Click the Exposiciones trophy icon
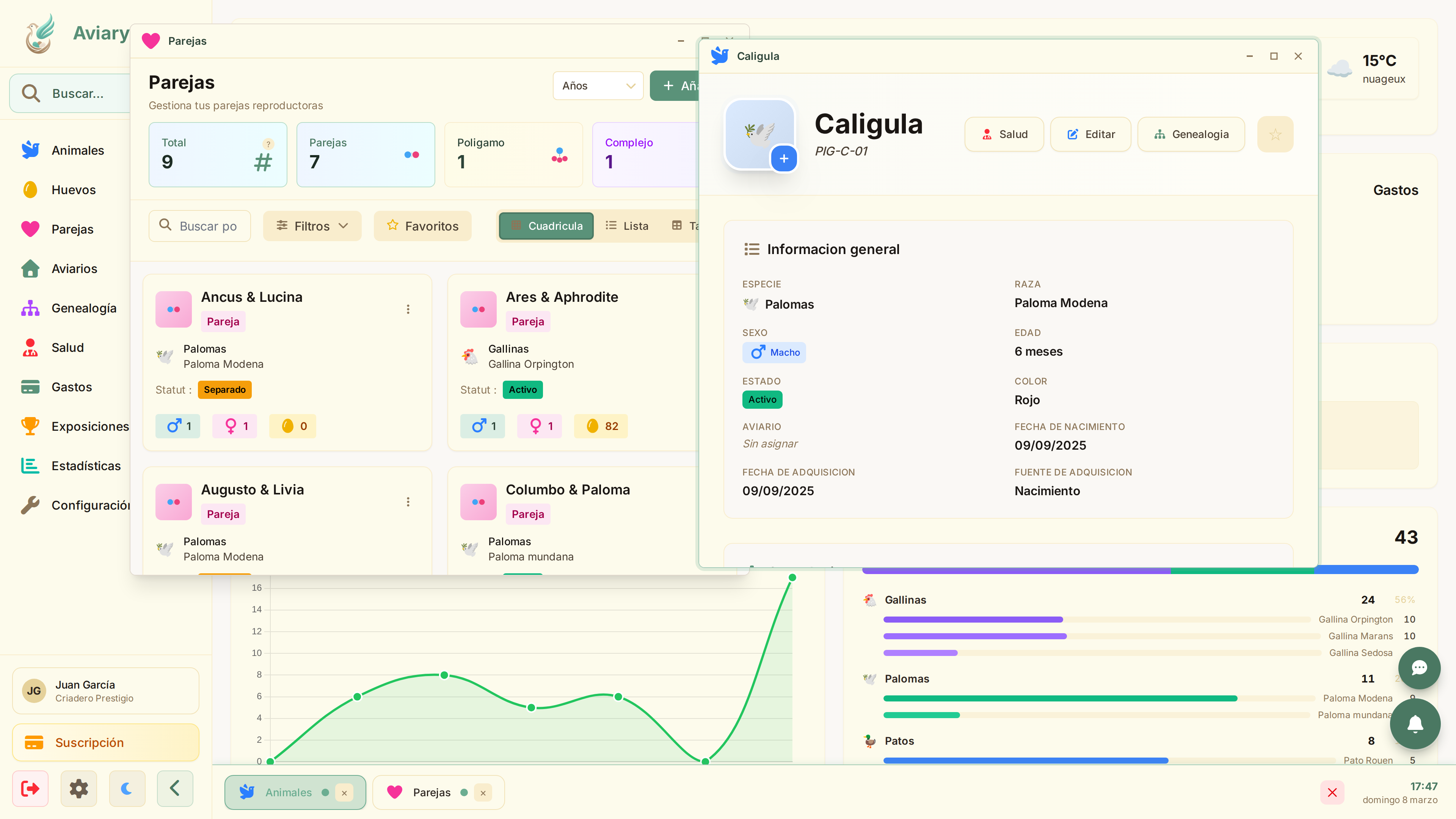The height and width of the screenshot is (819, 1456). point(30,426)
